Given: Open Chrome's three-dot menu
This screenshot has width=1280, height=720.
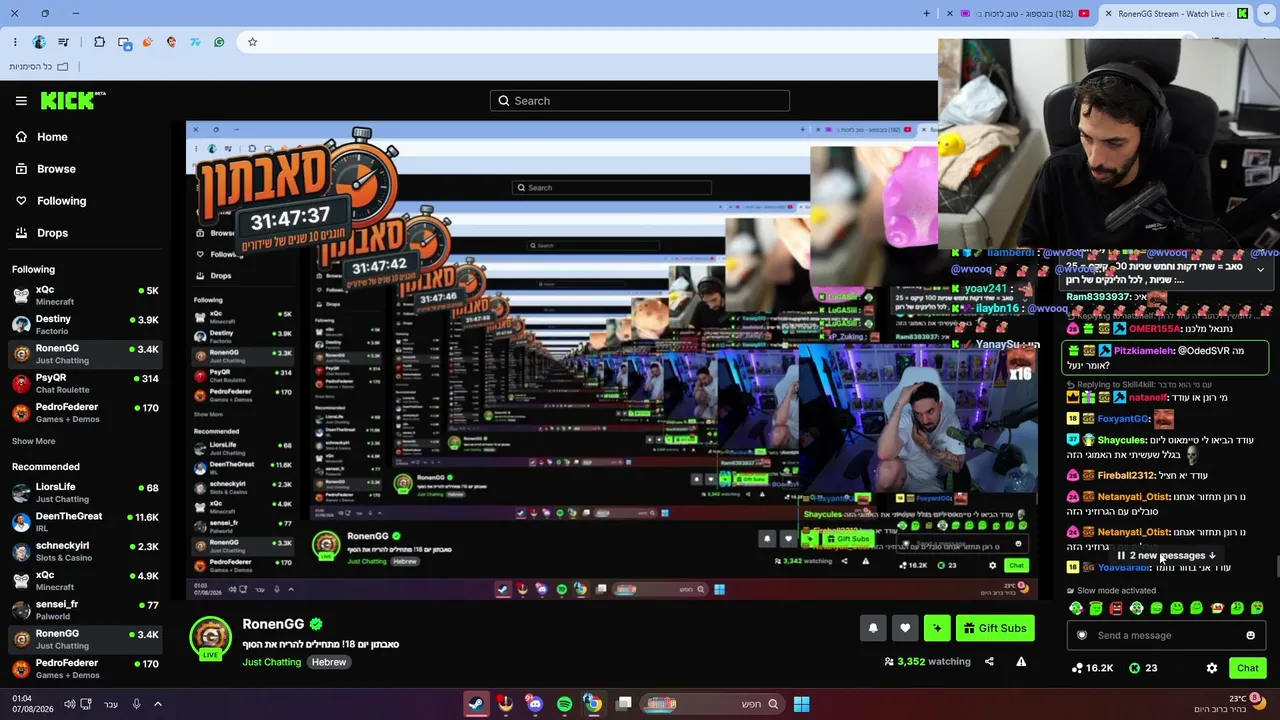Looking at the screenshot, I should pos(15,42).
